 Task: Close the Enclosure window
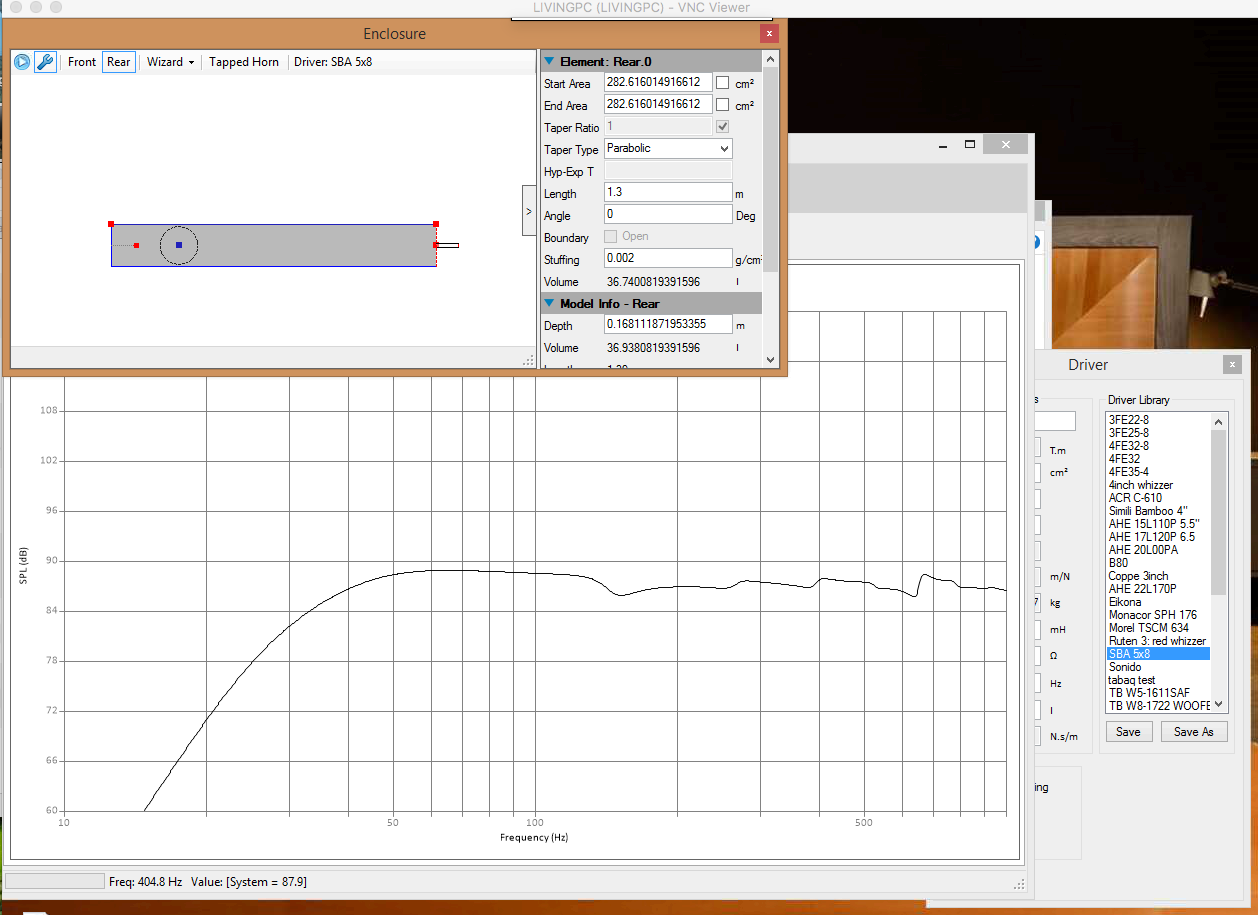(x=769, y=33)
